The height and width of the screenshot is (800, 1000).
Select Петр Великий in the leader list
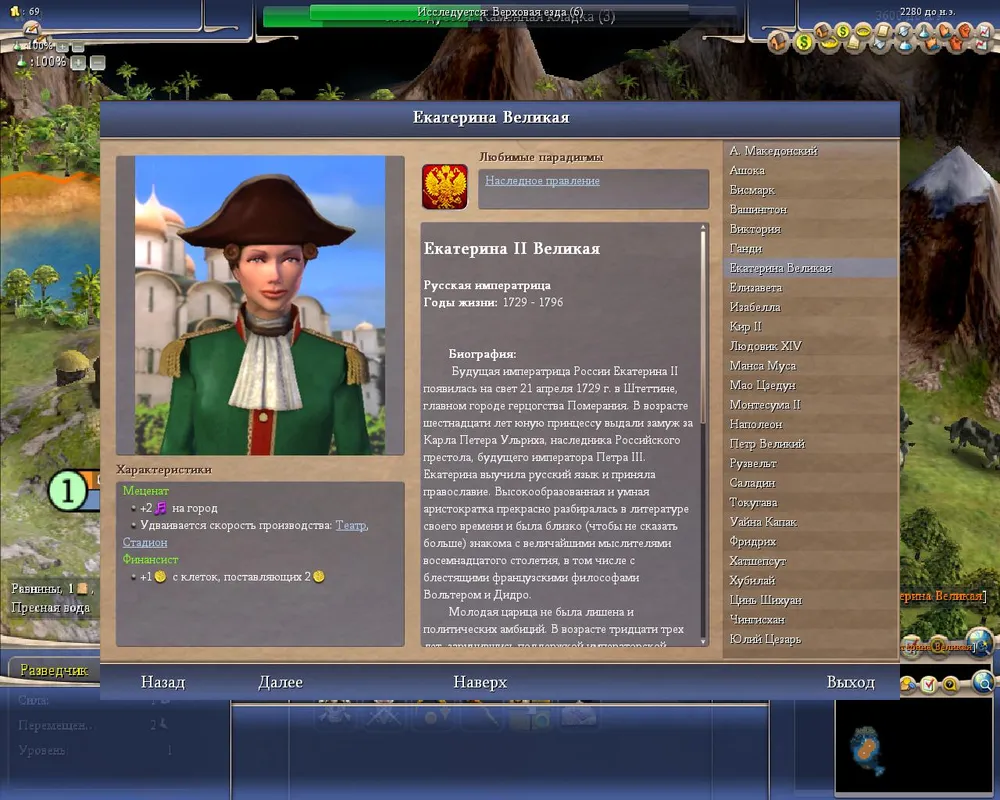pyautogui.click(x=810, y=443)
